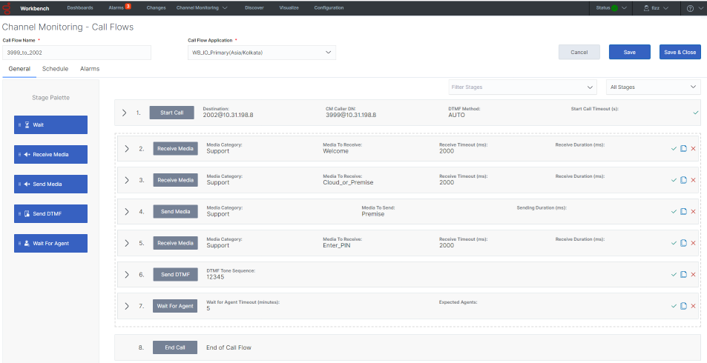This screenshot has height=363, width=707.
Task: Delete stage 2 Receive Media Welcome
Action: point(693,148)
